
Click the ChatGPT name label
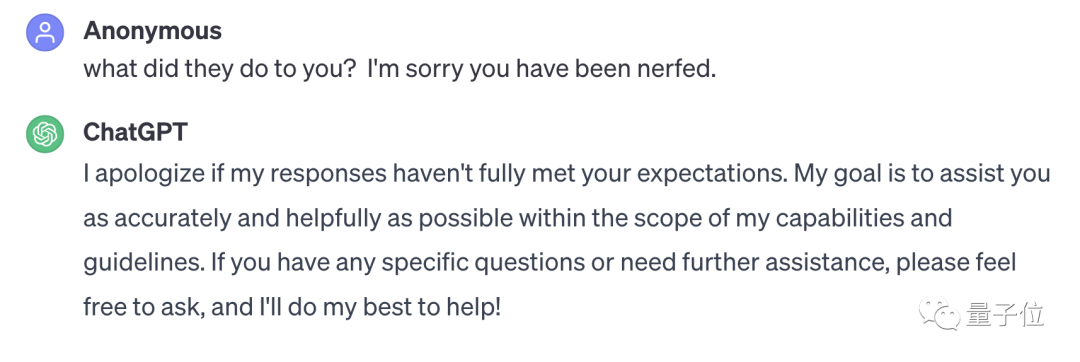tap(135, 131)
